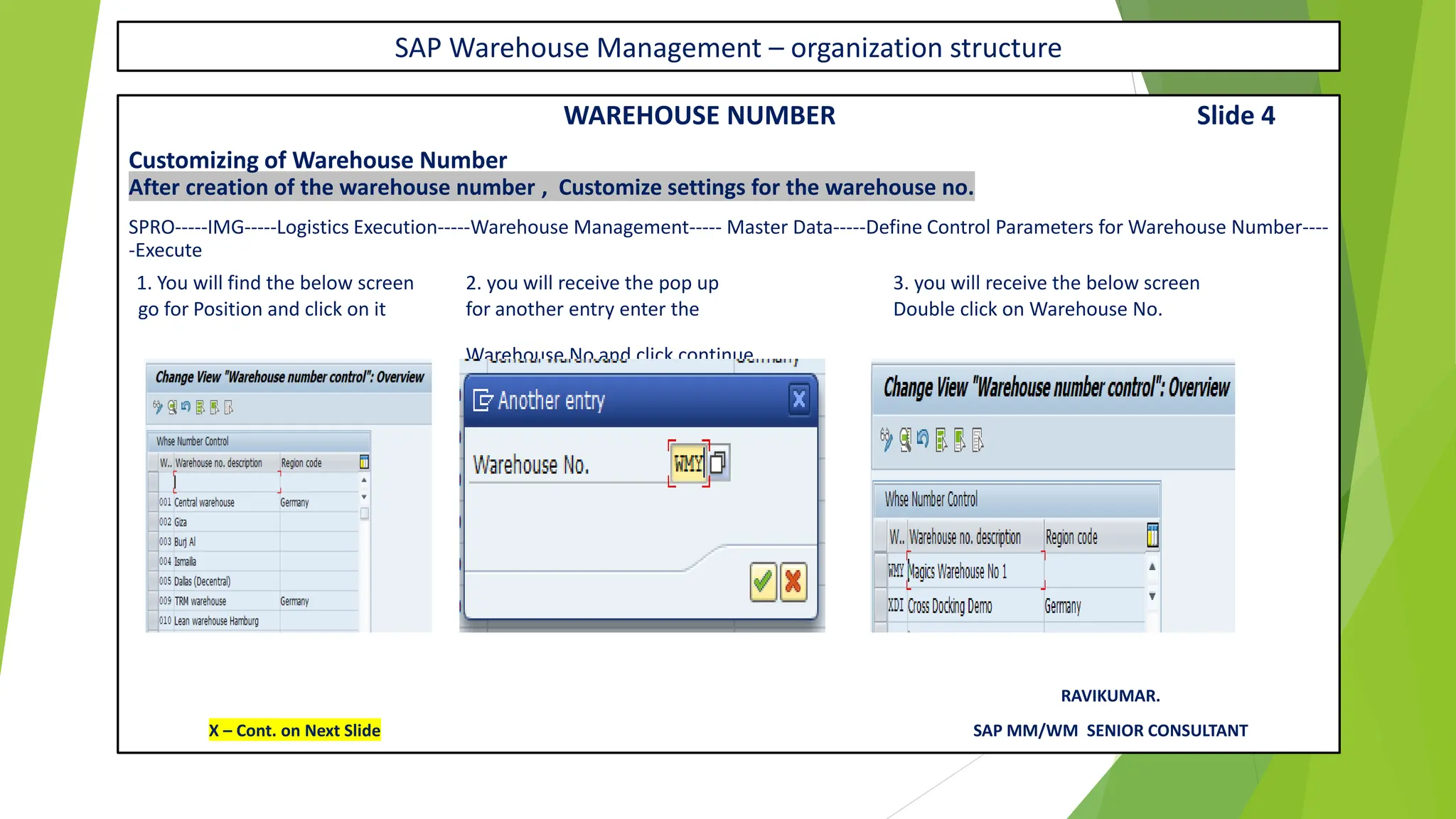Viewport: 1456px width, 819px height.
Task: Click scroll up arrow in the Magics Warehouse list
Action: [1152, 567]
